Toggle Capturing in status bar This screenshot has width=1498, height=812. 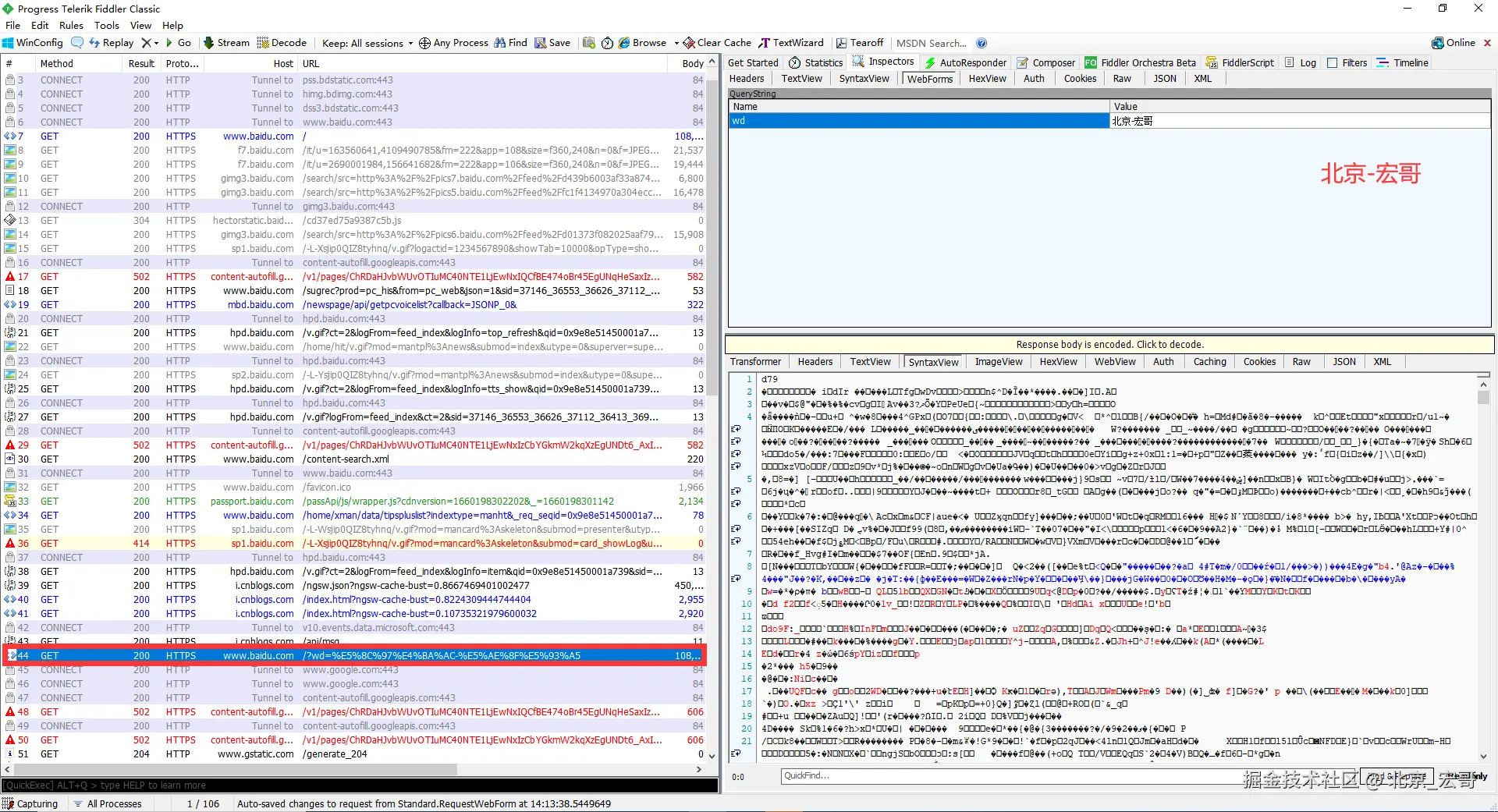pos(30,803)
